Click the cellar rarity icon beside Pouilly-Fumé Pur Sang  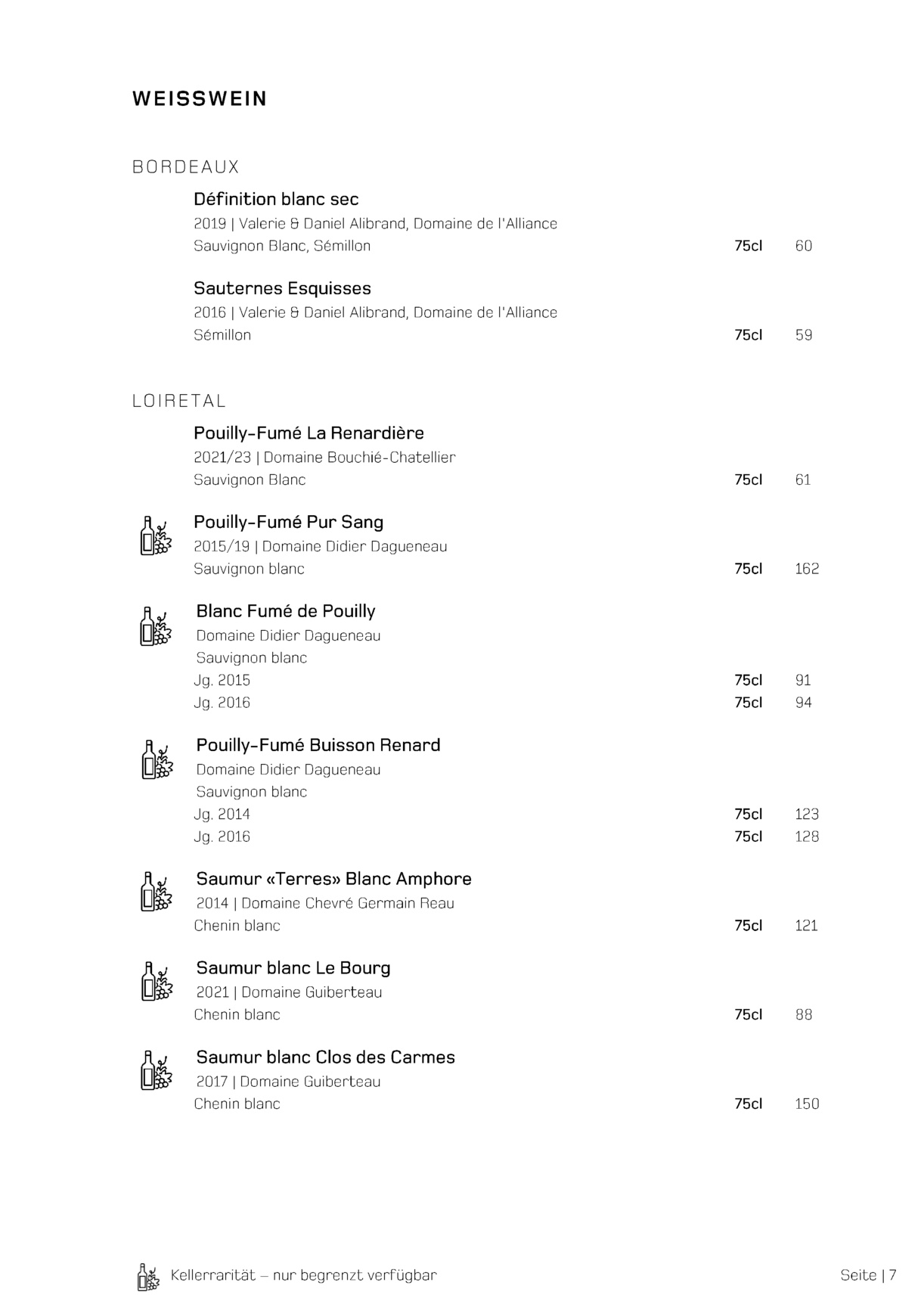156,536
